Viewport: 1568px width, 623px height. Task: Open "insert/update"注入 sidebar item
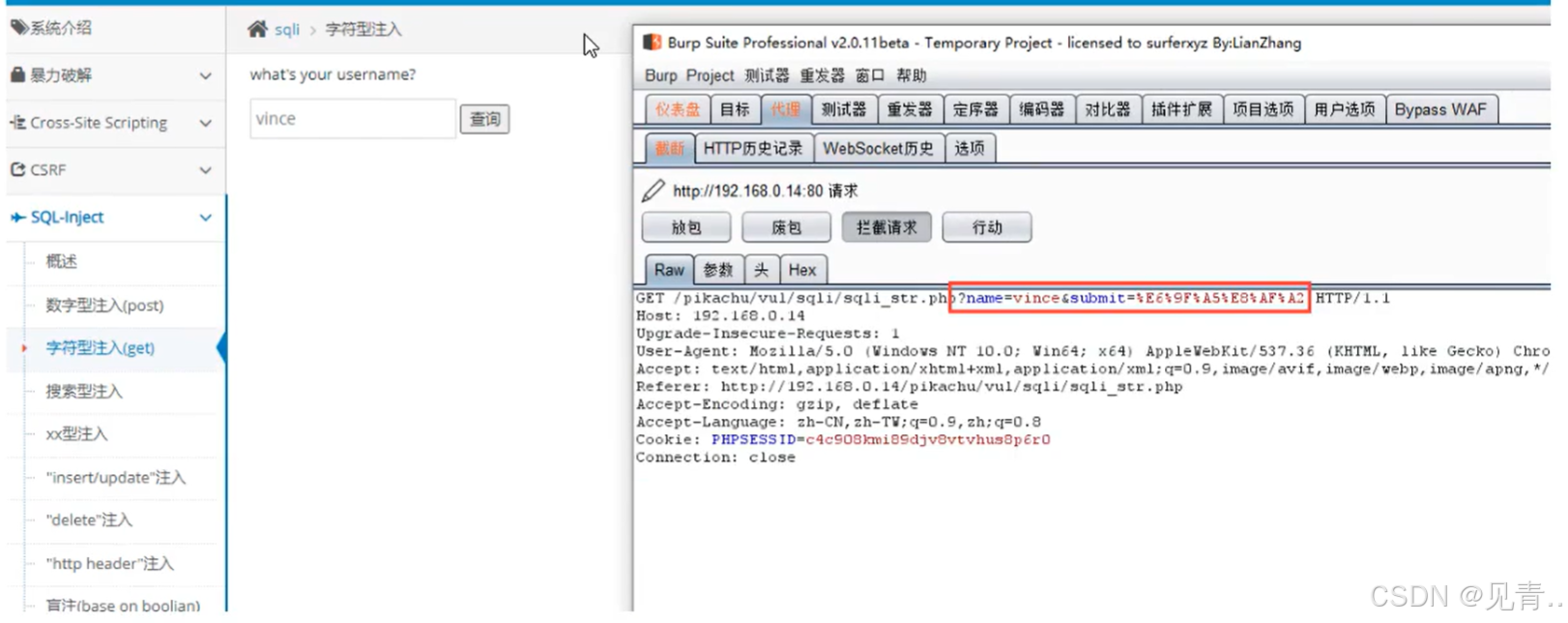pyautogui.click(x=116, y=477)
